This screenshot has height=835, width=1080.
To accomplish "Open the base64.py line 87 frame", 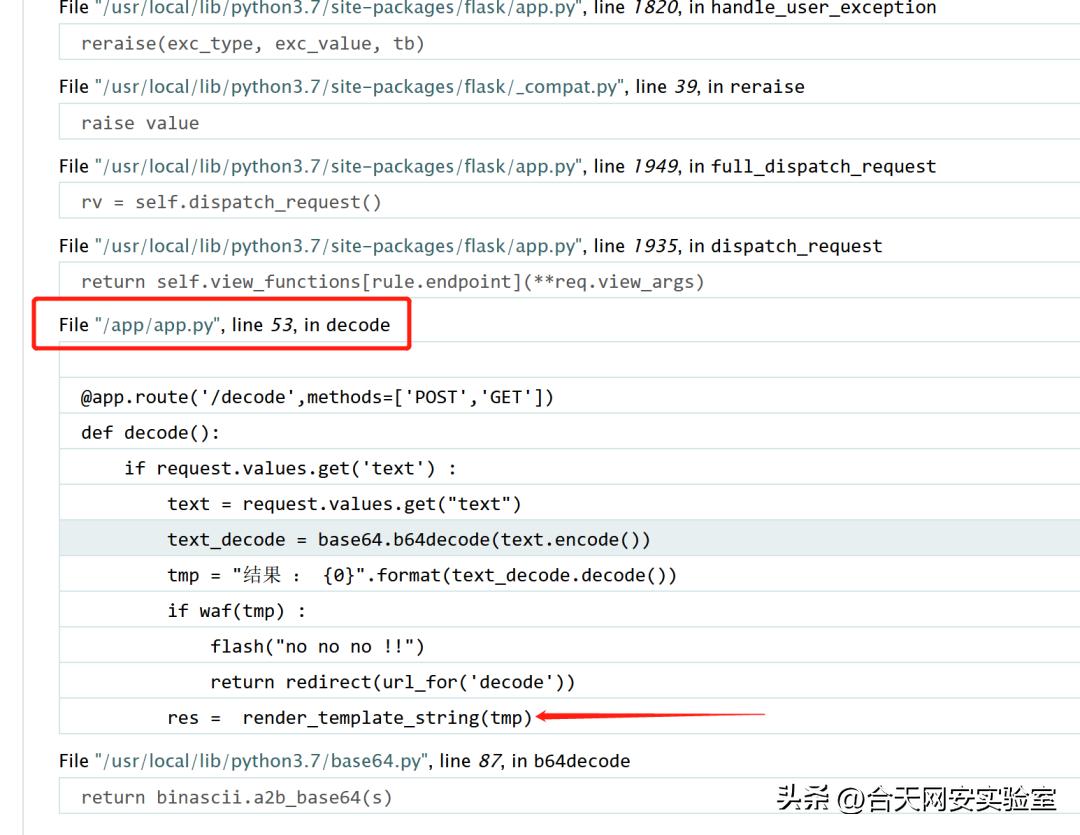I will pos(344,761).
